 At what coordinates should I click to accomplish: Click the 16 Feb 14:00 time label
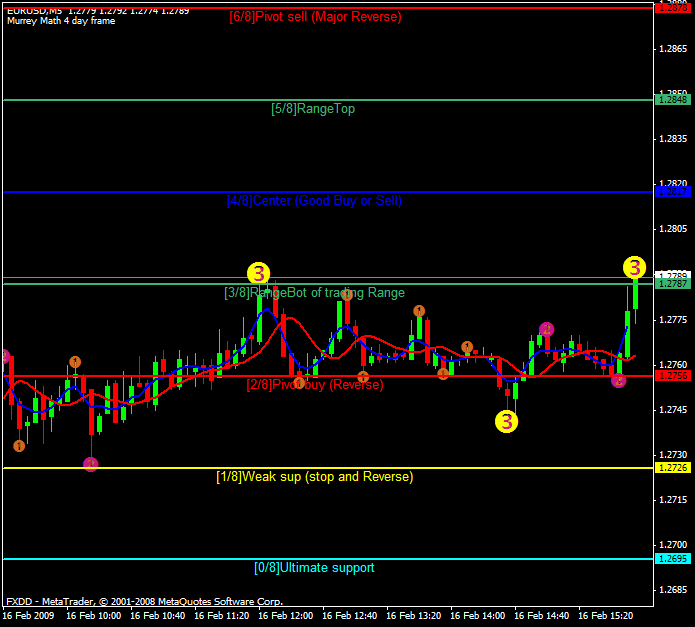[478, 615]
